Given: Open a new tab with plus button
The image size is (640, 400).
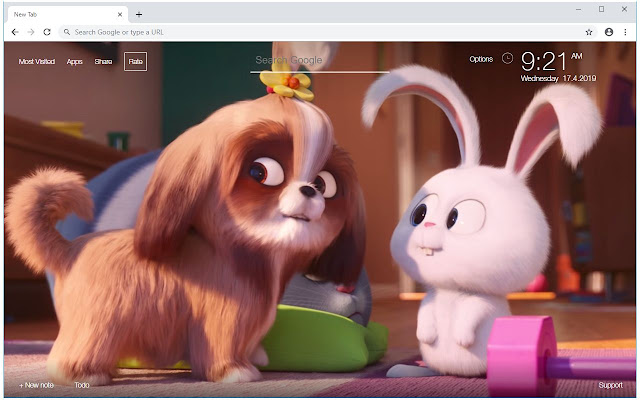Looking at the screenshot, I should pos(139,15).
